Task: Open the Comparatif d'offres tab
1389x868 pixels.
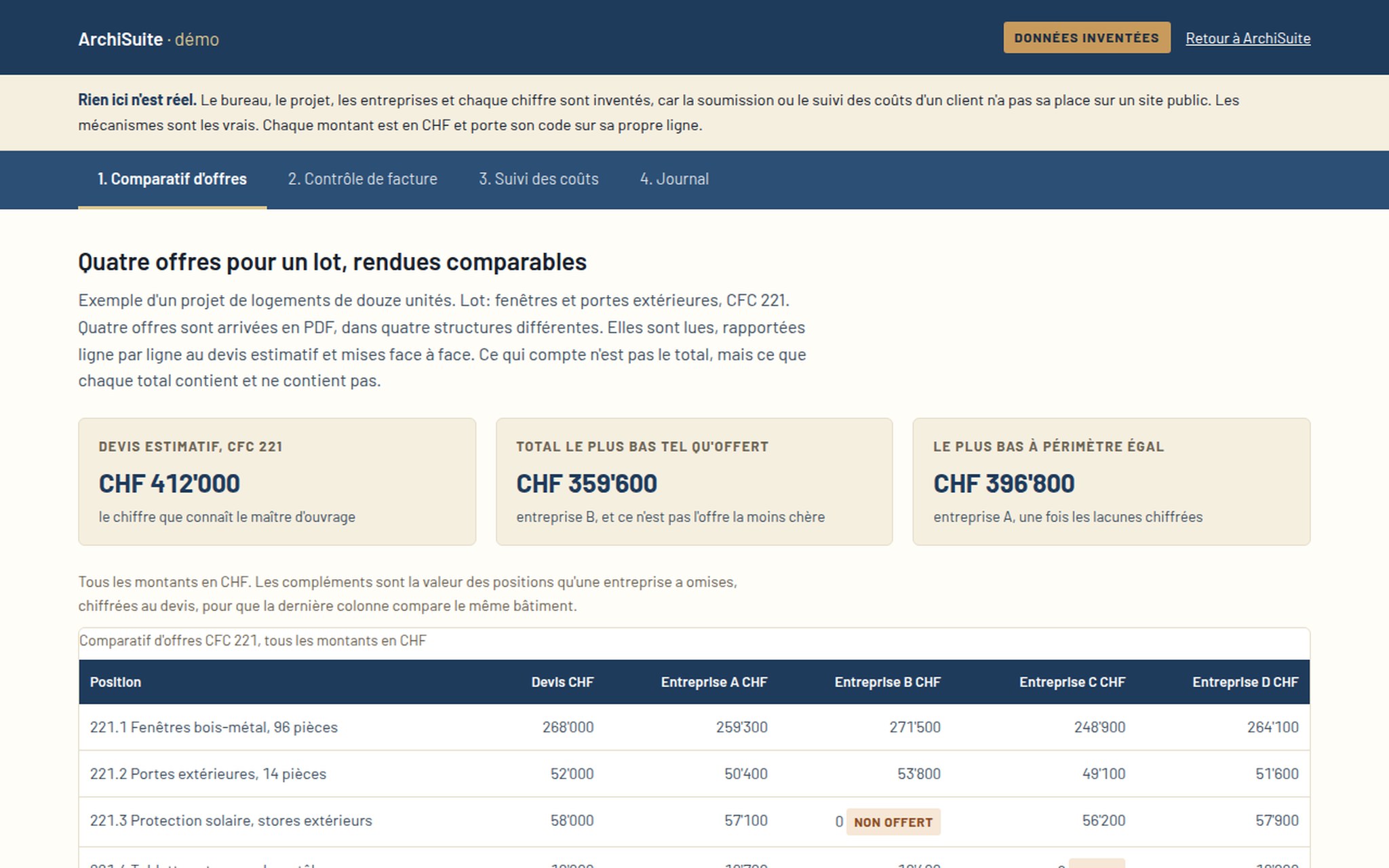Action: (172, 179)
